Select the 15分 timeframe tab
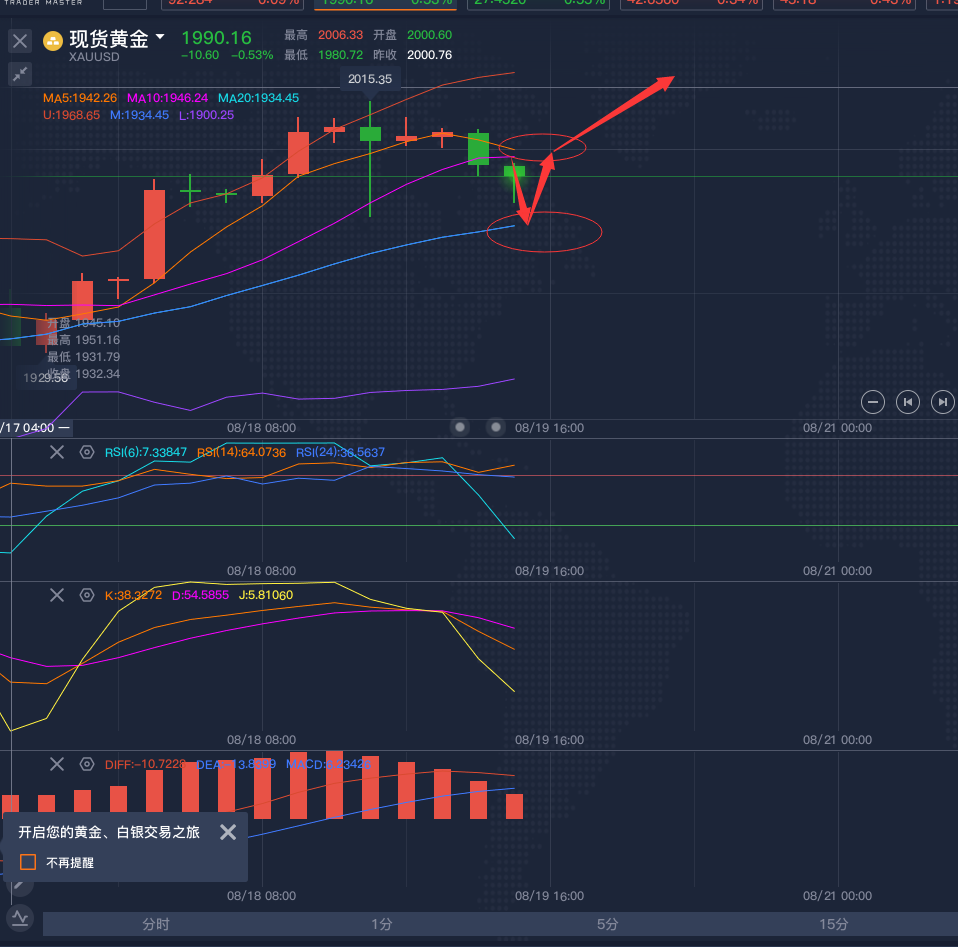Viewport: 958px width, 947px height. point(833,924)
